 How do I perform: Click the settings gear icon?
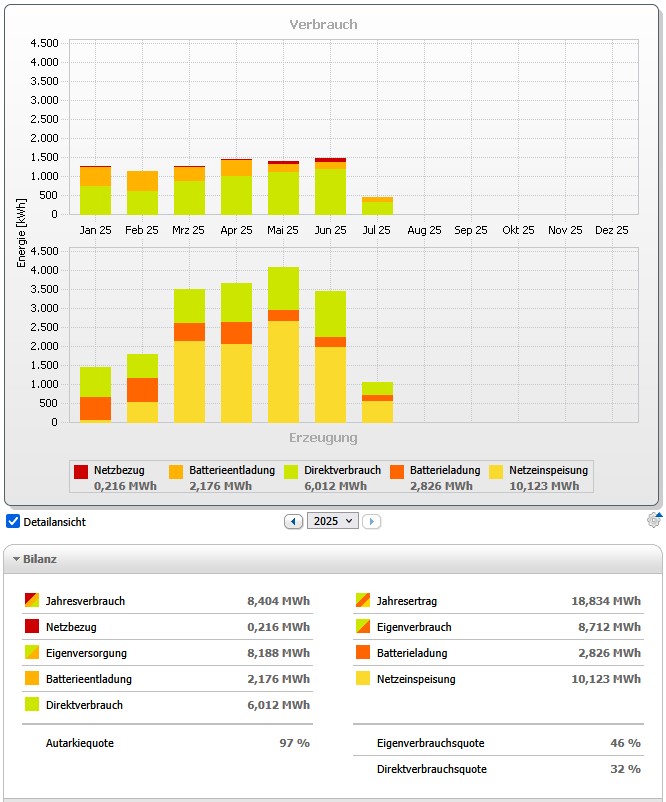(654, 520)
